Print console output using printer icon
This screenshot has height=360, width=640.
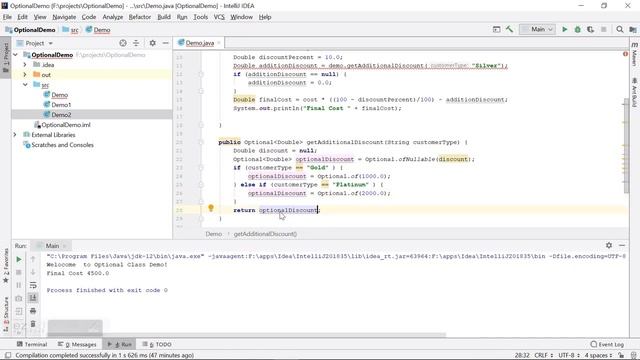[33, 311]
